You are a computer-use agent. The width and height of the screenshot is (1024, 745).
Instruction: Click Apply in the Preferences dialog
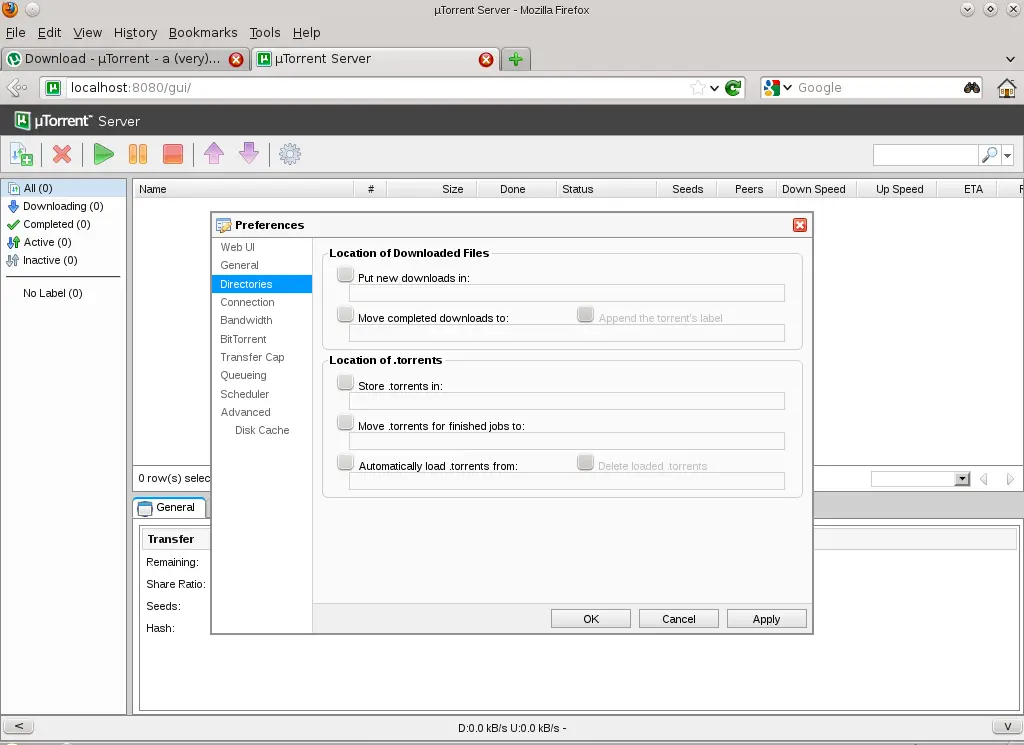767,619
